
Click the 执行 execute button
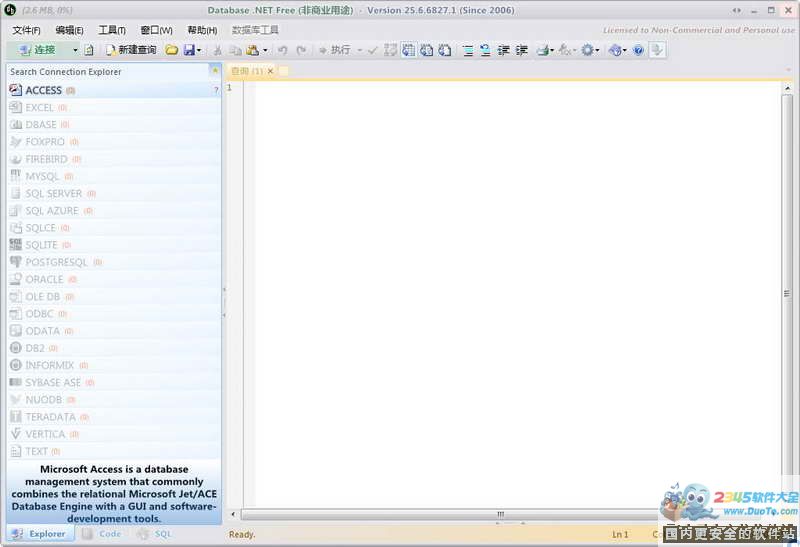coord(335,50)
